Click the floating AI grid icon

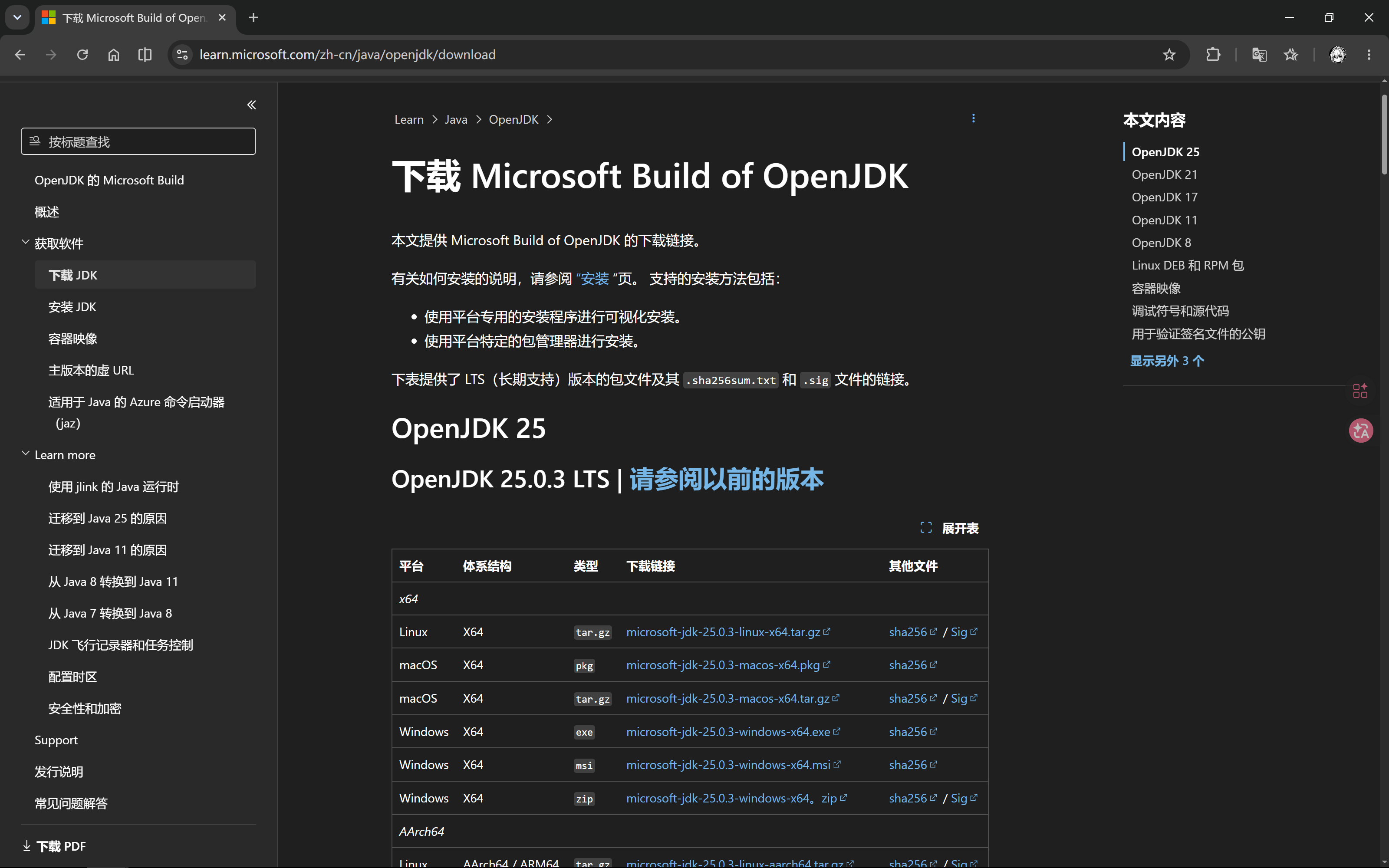[x=1360, y=391]
